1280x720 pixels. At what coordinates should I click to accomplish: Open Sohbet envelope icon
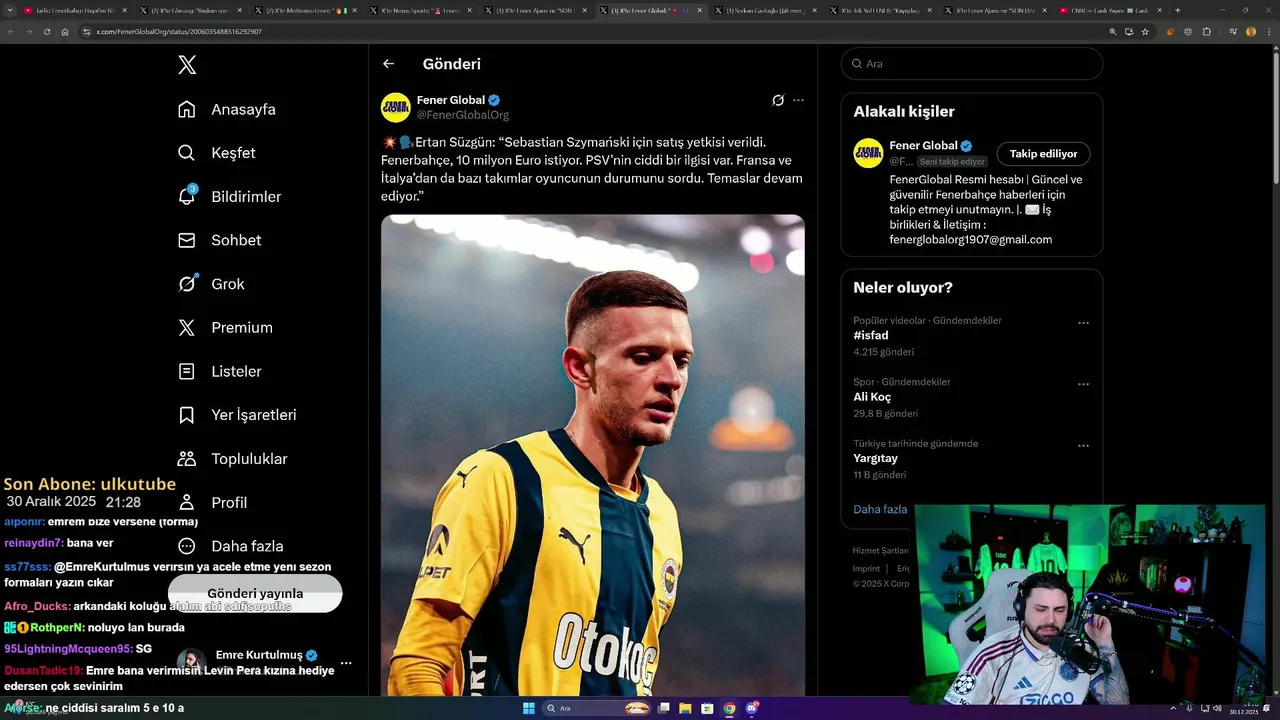(x=187, y=240)
